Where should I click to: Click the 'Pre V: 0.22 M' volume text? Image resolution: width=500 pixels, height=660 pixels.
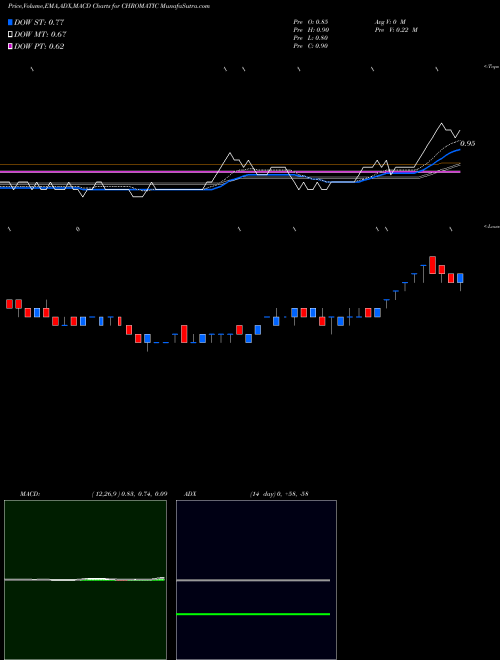[395, 30]
